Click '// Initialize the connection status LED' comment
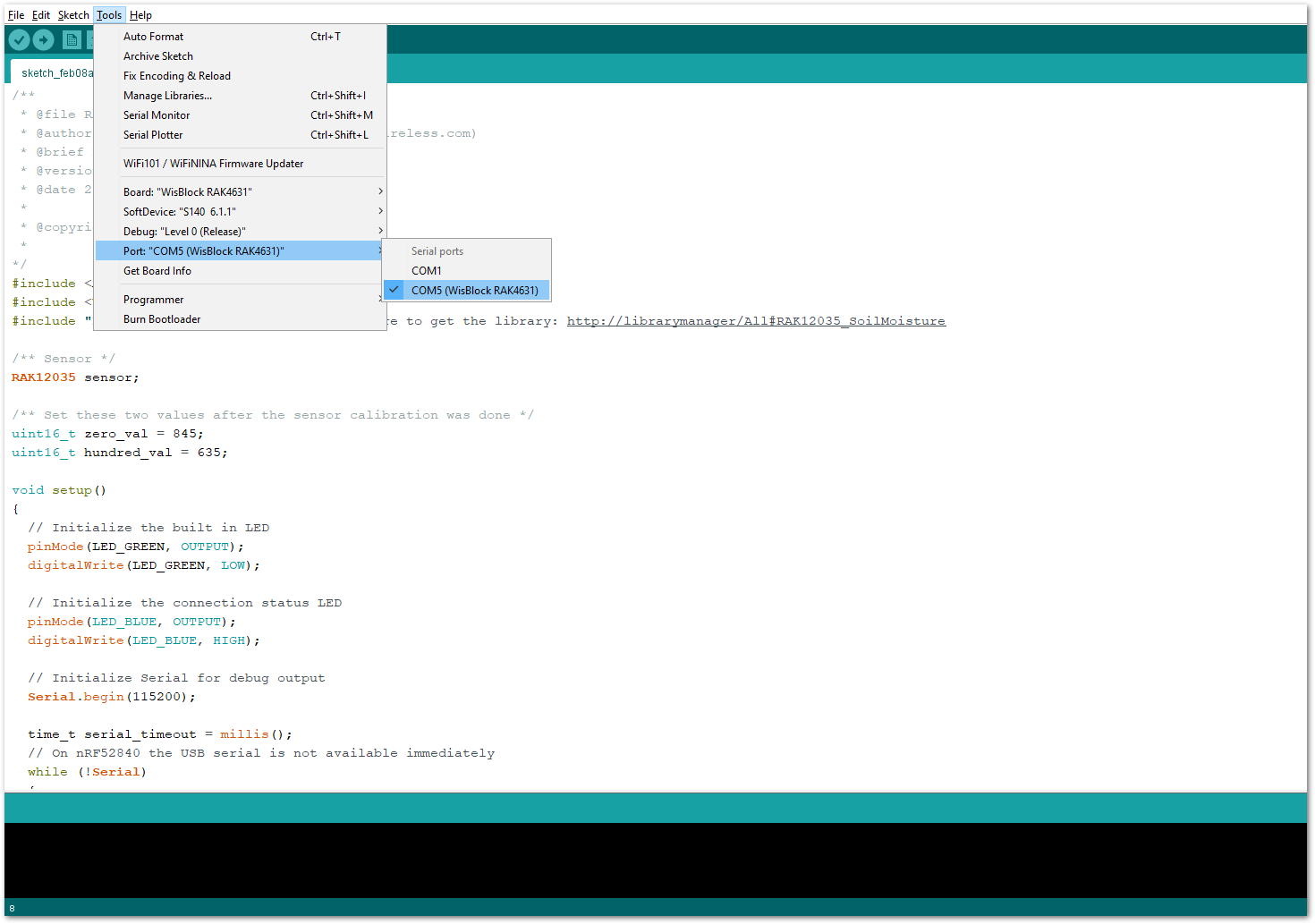 tap(184, 603)
